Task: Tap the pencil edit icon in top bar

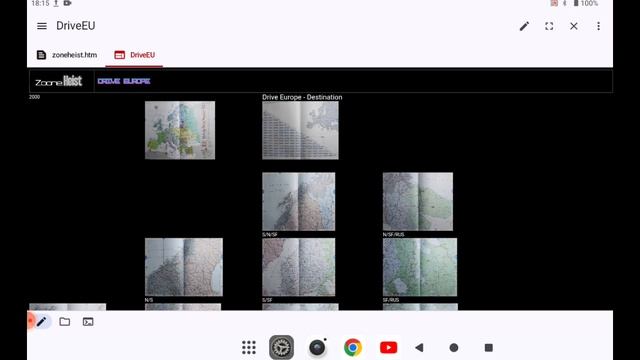Action: (x=524, y=26)
